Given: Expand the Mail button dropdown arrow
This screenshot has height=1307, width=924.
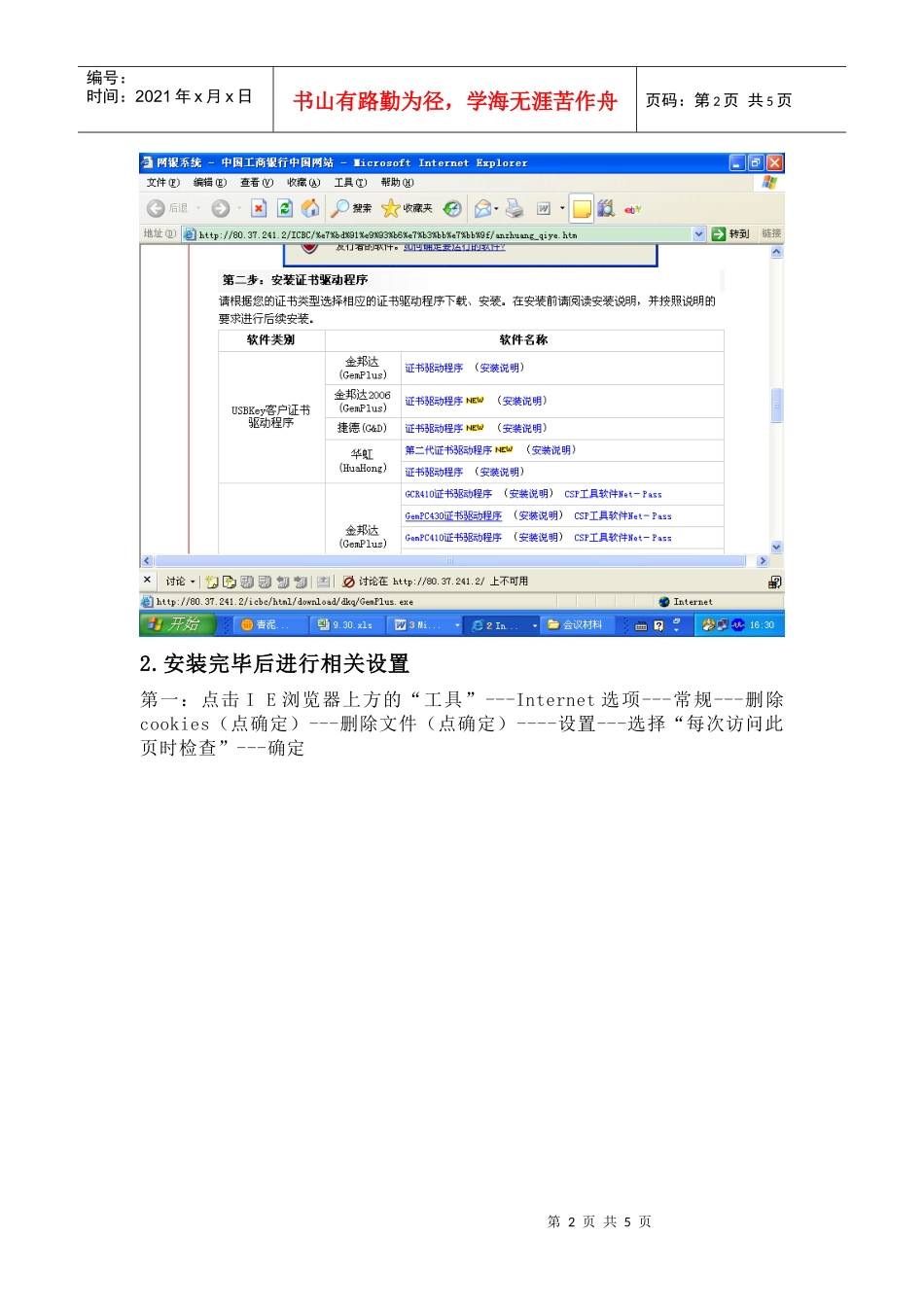Looking at the screenshot, I should pos(497,208).
